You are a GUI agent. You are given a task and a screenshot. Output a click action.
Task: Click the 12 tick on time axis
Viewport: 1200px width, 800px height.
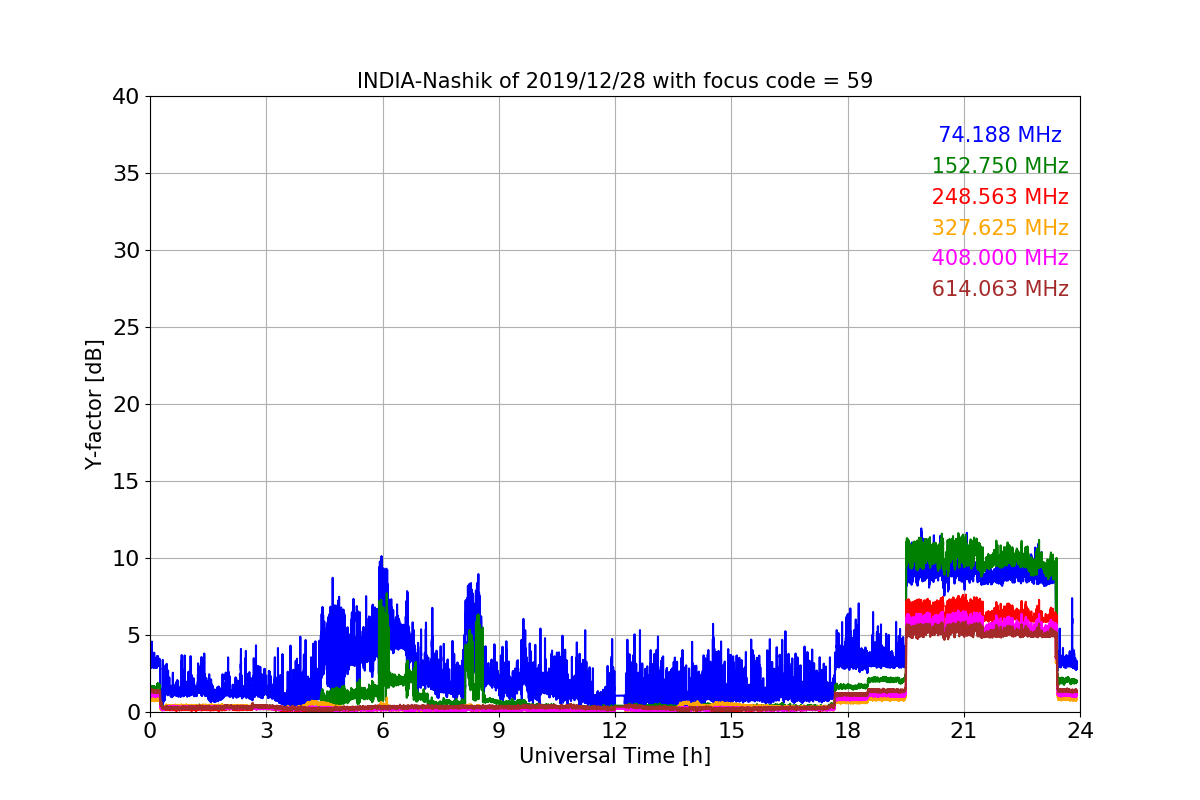[x=615, y=730]
